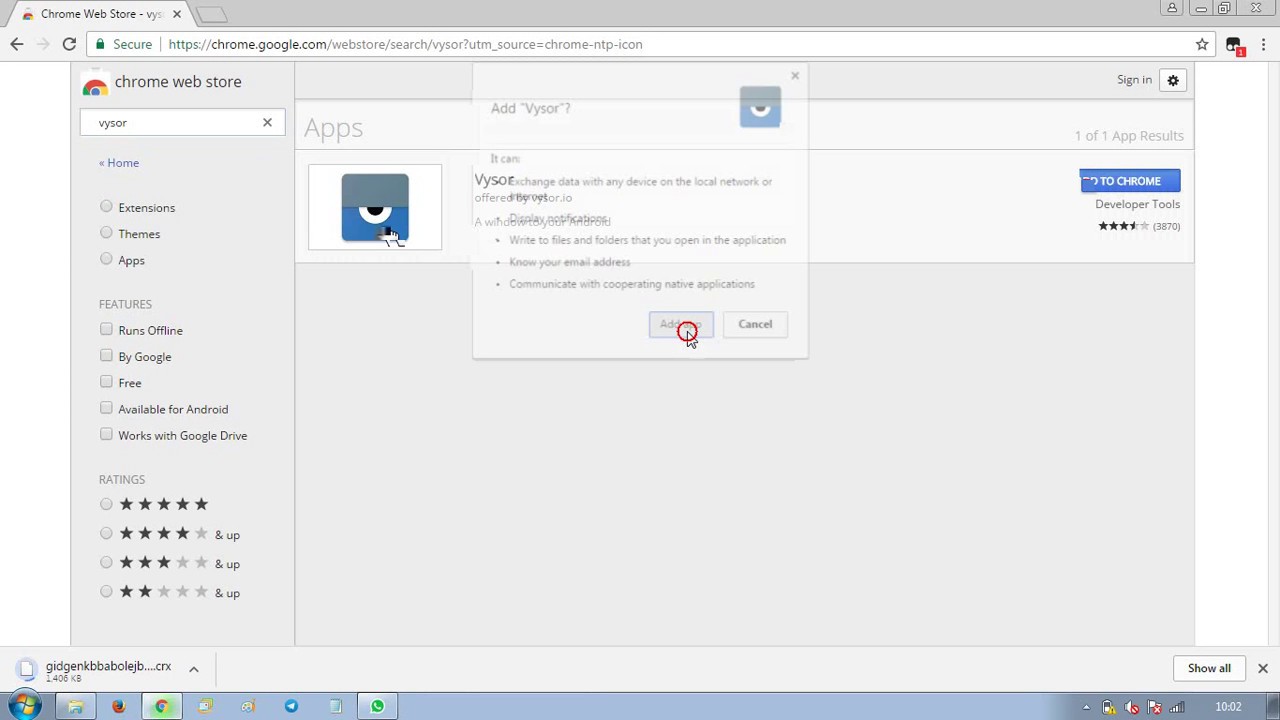This screenshot has height=720, width=1280.
Task: Go to the Home link
Action: (119, 163)
